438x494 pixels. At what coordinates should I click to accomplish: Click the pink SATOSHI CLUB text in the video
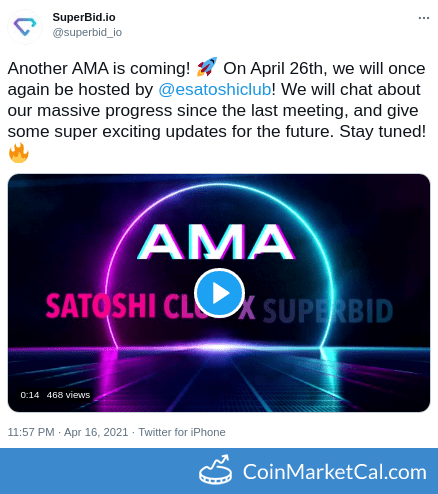pos(125,306)
